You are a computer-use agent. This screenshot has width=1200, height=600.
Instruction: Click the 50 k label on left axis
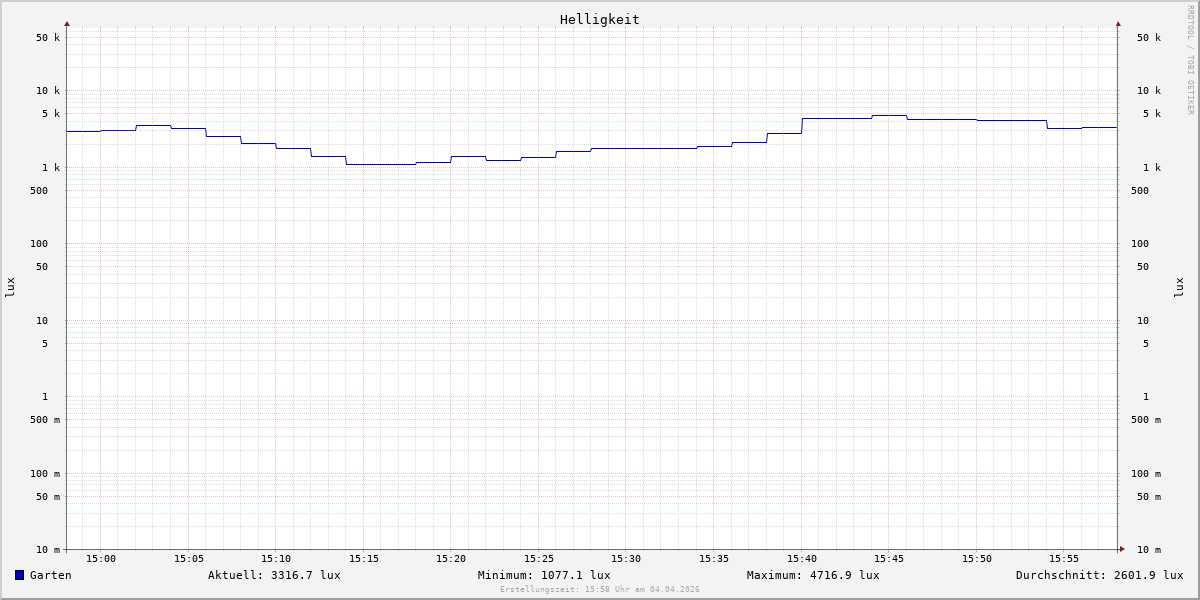point(48,38)
